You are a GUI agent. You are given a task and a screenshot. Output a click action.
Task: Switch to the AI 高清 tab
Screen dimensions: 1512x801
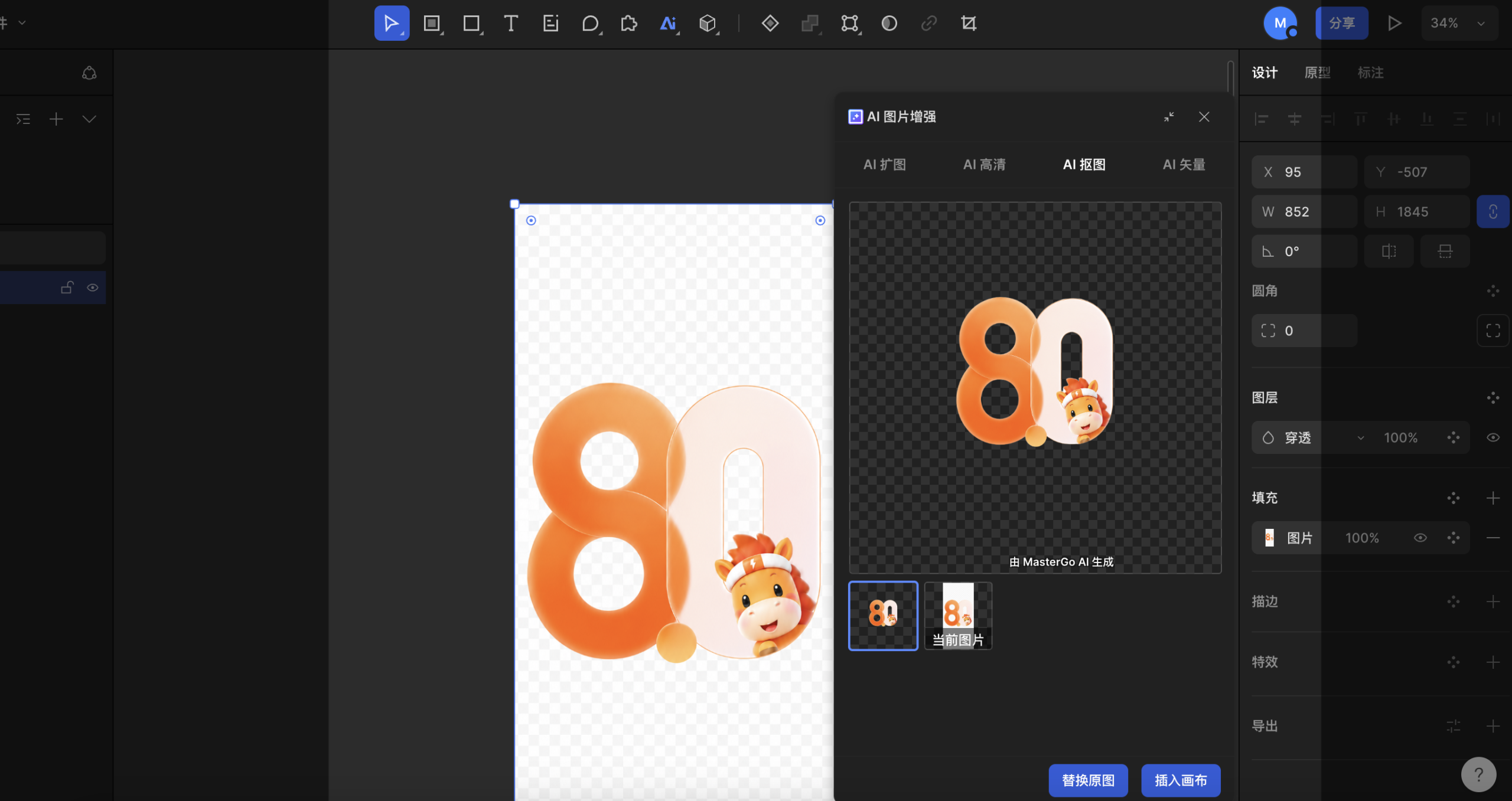click(984, 165)
